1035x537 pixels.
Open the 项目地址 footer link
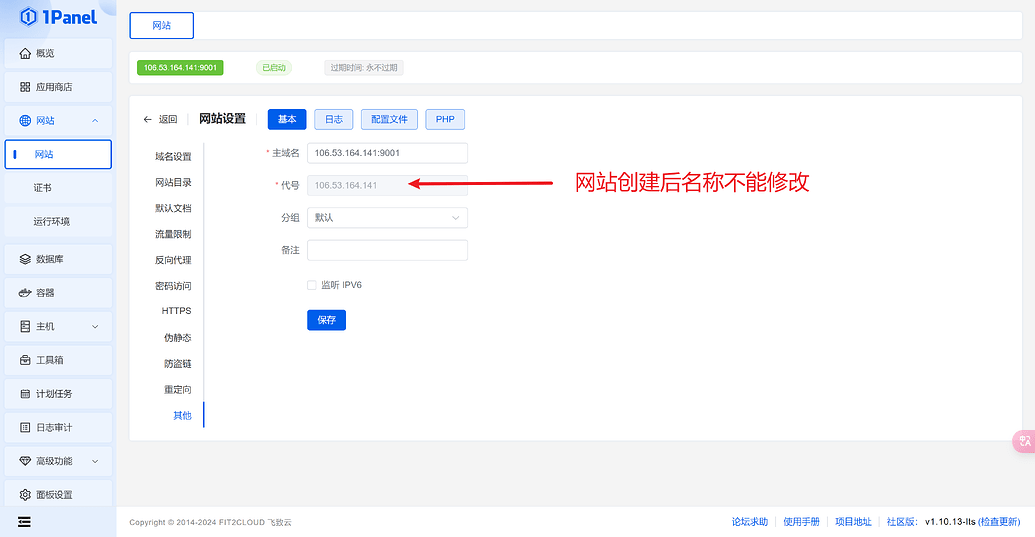tap(853, 522)
